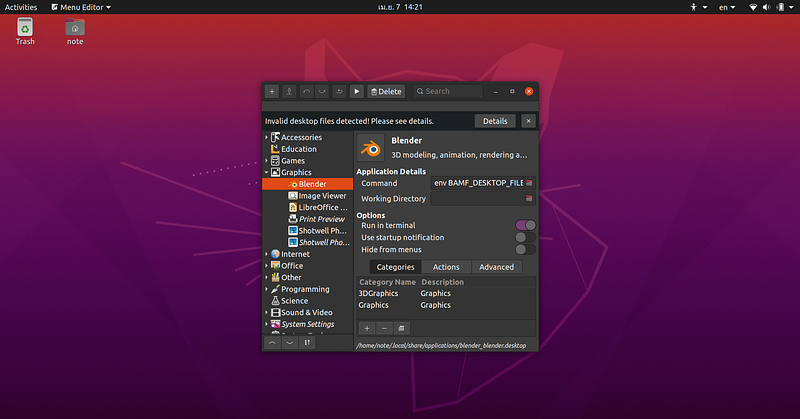The image size is (800, 419).
Task: Select the Education category
Action: click(x=308, y=149)
